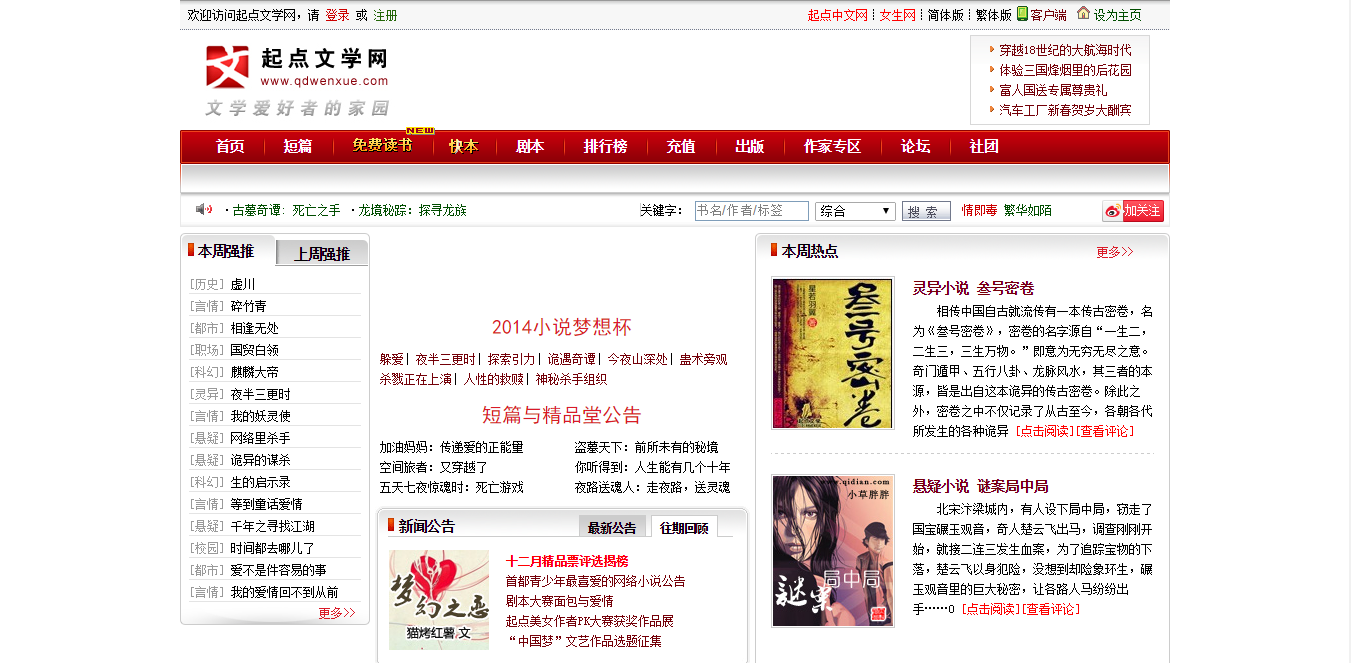Open 虚川 in the weekly list
The width and height of the screenshot is (1351, 663).
pos(243,284)
